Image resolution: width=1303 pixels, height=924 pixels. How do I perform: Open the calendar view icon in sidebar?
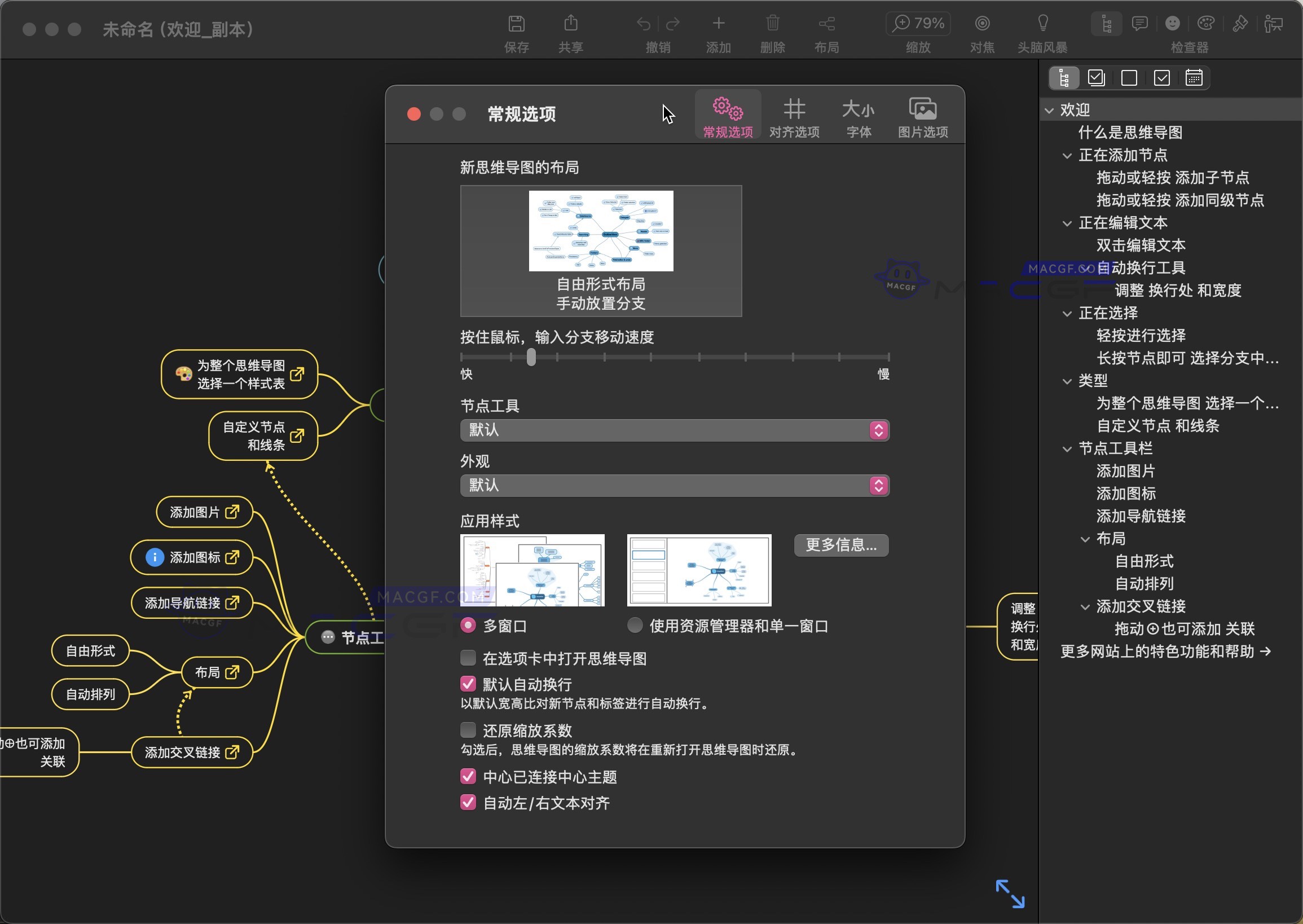[x=1195, y=77]
